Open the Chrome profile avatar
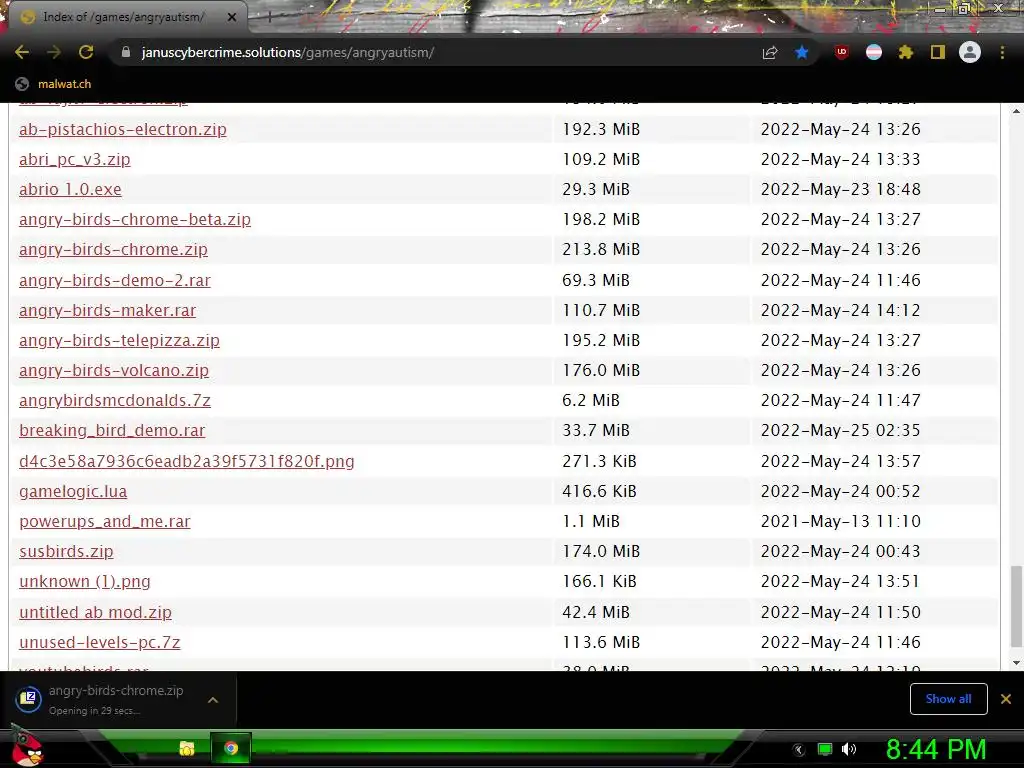This screenshot has height=768, width=1024. pos(970,52)
